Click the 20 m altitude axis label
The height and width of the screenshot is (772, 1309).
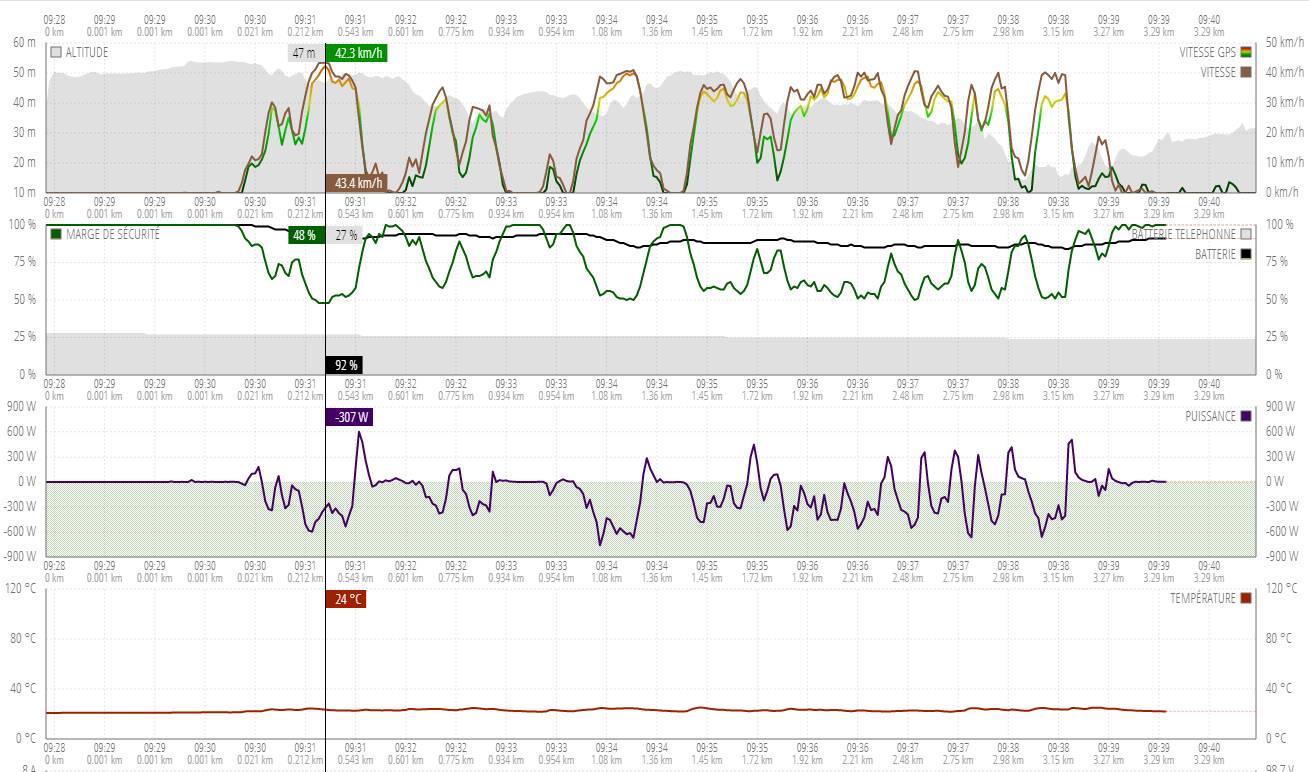(x=25, y=163)
